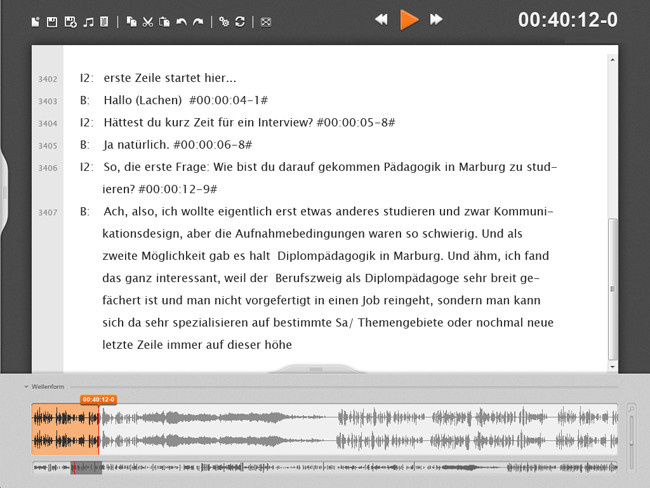Toggle fullscreen with the expand icon
The height and width of the screenshot is (488, 650).
pos(266,22)
